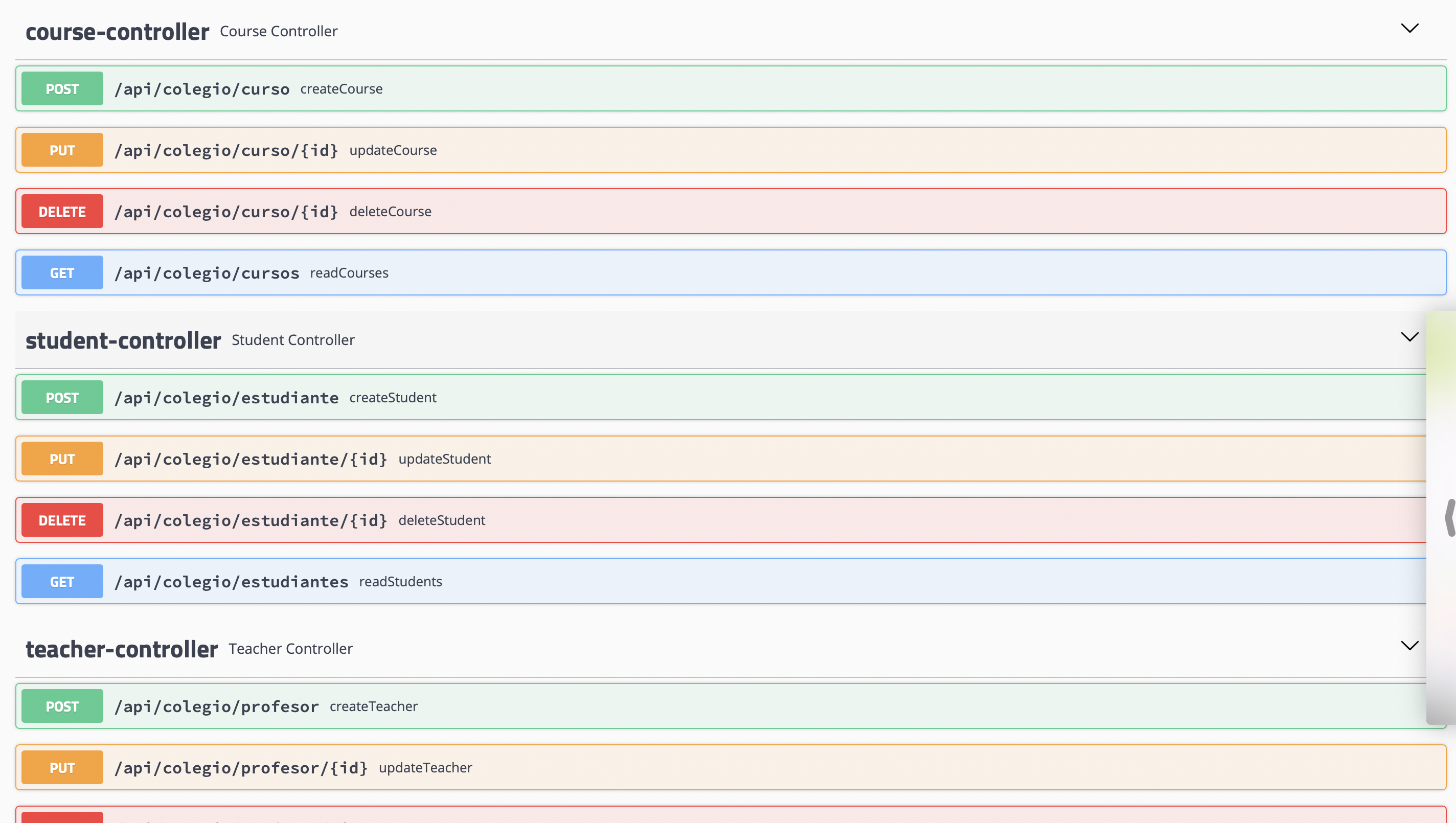The image size is (1456, 823).
Task: Click the DELETE badge for deleteCourse
Action: 62,211
